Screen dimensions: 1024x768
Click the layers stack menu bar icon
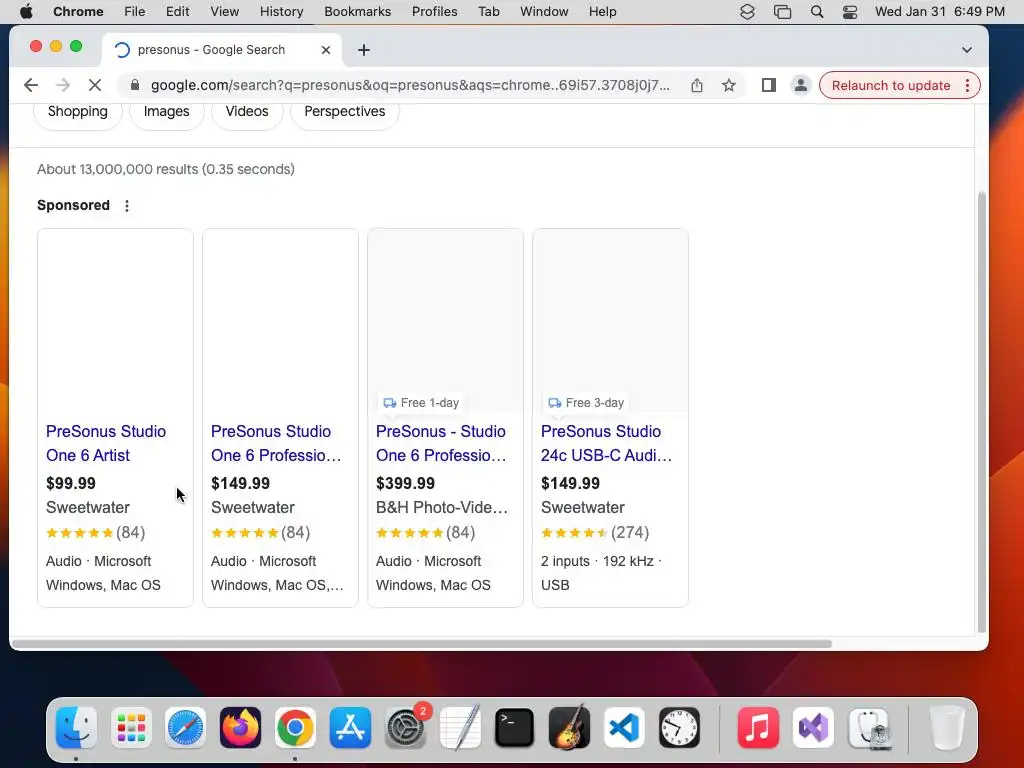(747, 12)
